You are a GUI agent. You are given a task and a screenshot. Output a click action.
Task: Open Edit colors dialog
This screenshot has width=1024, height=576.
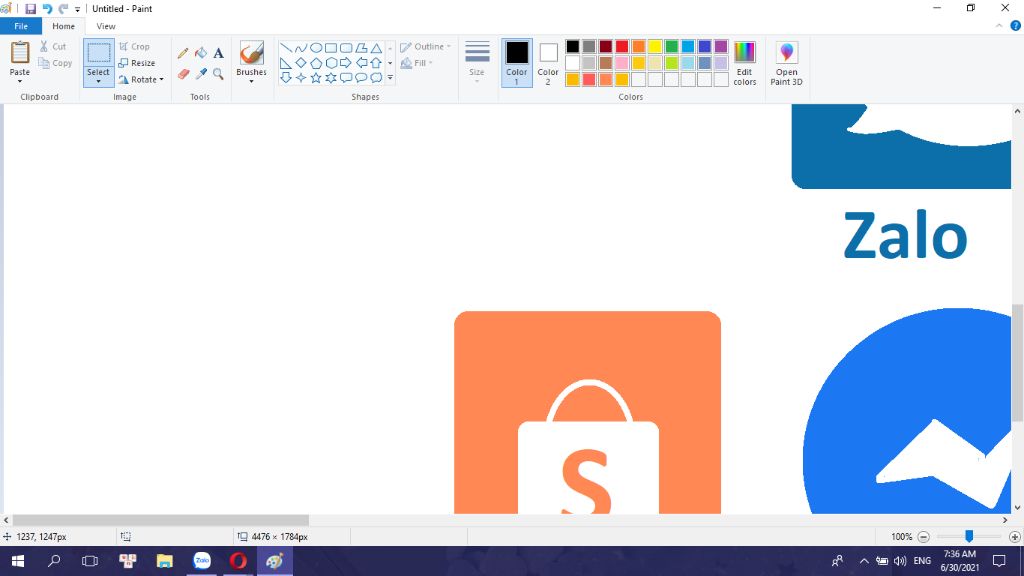coord(744,63)
